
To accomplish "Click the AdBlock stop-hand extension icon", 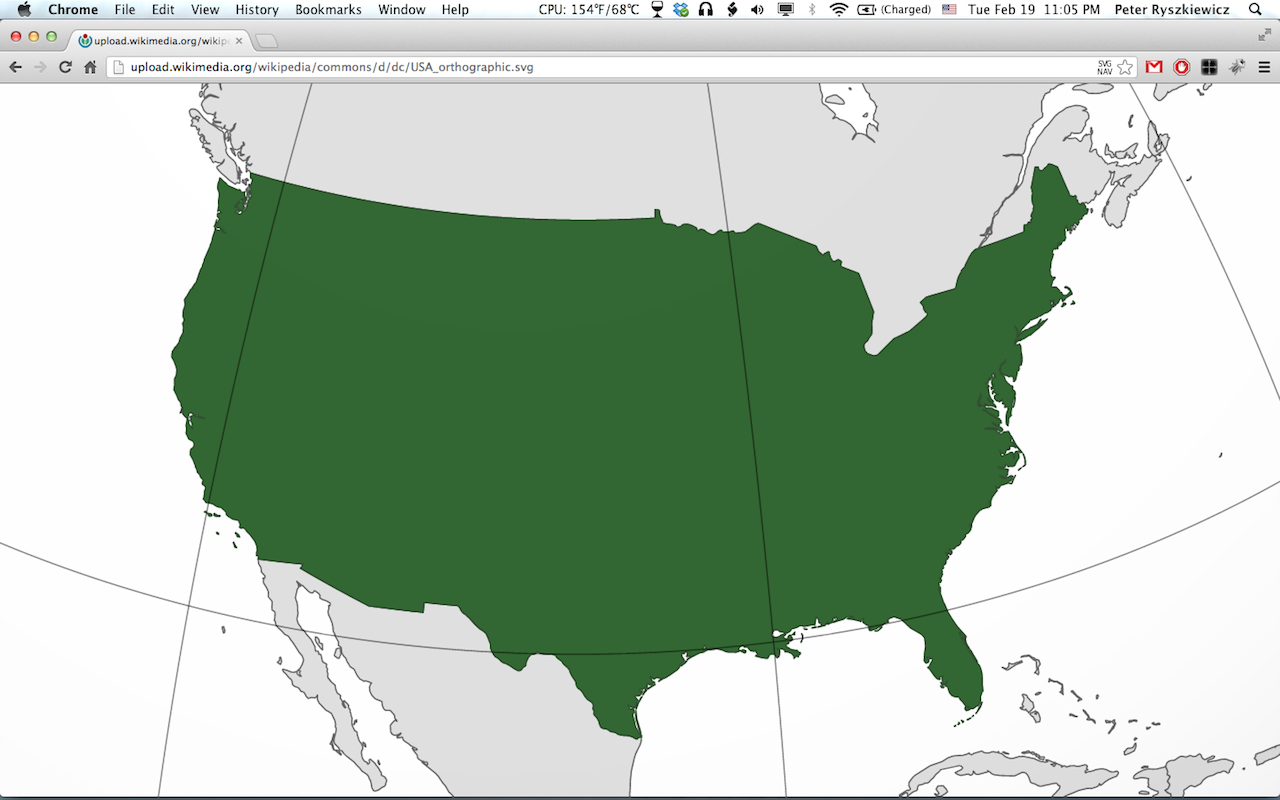I will click(1182, 67).
